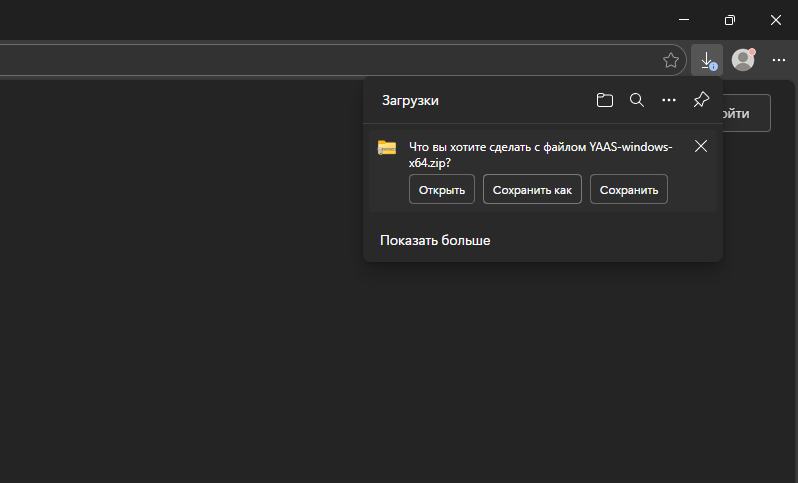Open the browser Settings and more menu
Image resolution: width=798 pixels, height=483 pixels.
779,60
